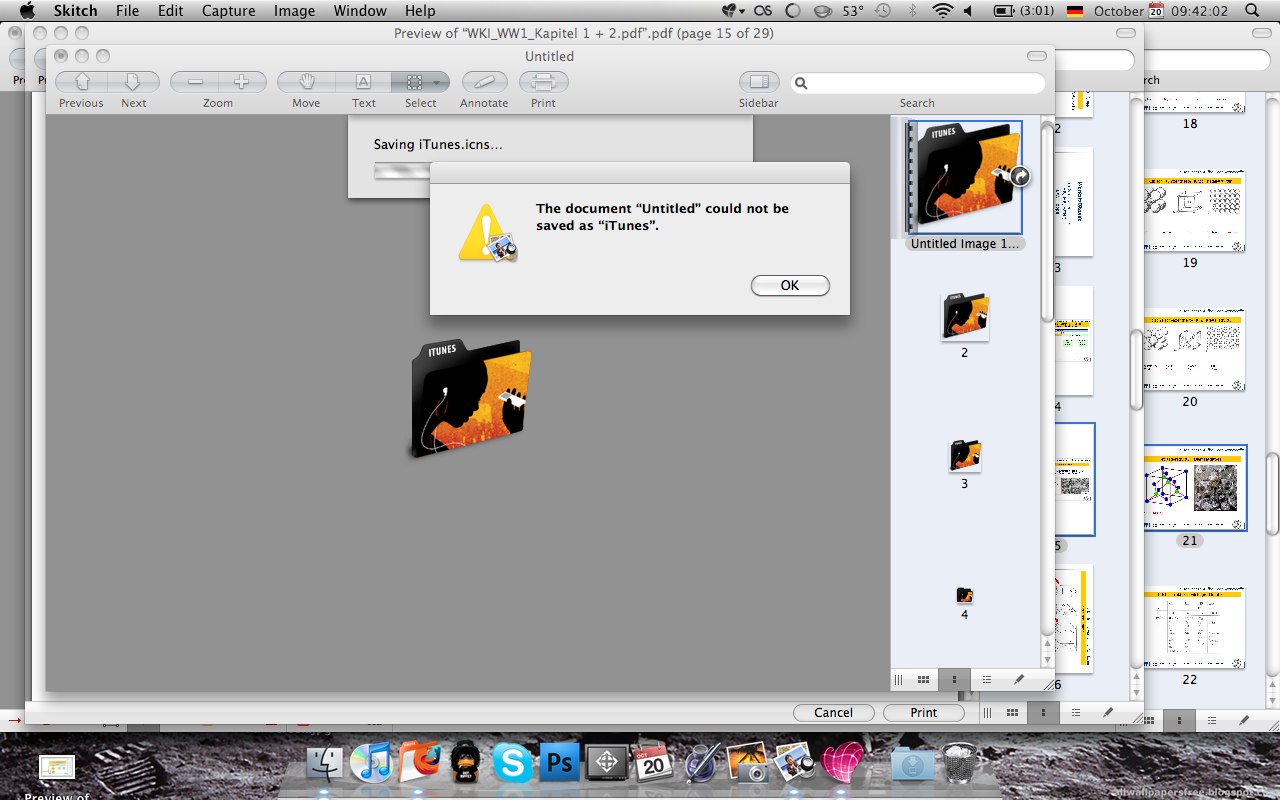The height and width of the screenshot is (800, 1280).
Task: Select page 20 thumbnail in PDF sidebar
Action: (x=1193, y=352)
